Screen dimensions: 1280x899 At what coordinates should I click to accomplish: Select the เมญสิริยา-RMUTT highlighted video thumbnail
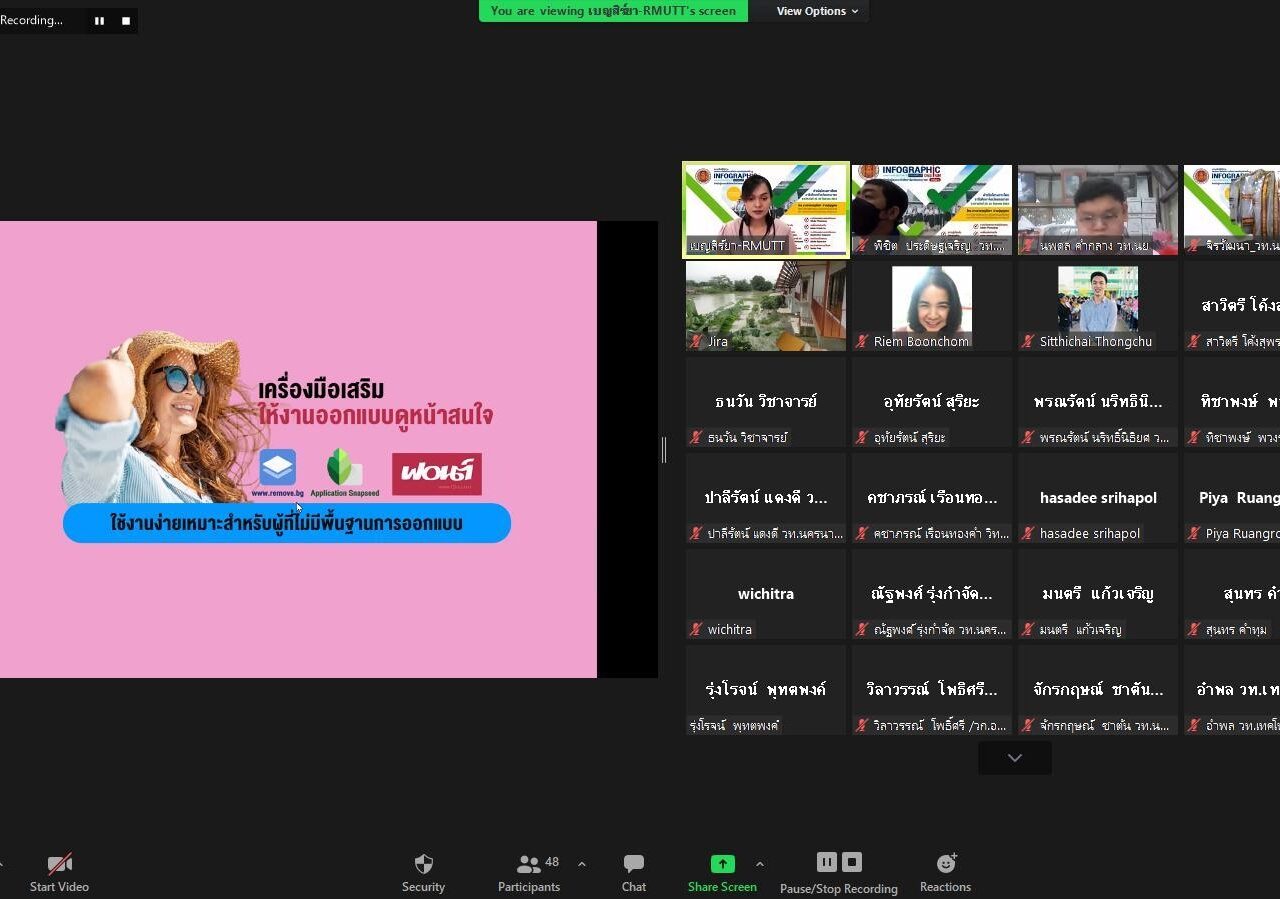click(766, 210)
